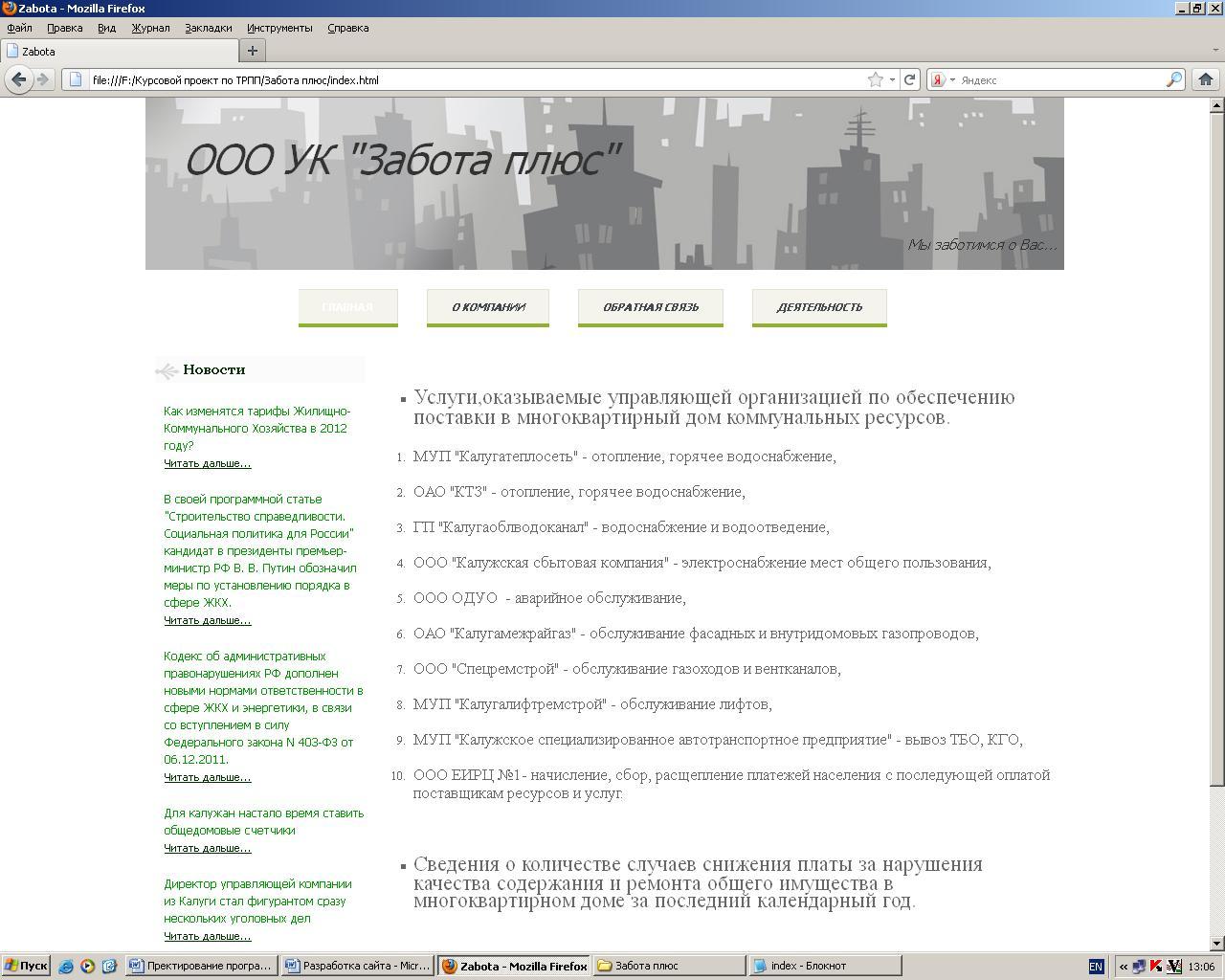Go back with the Back arrow button
1225x980 pixels.
point(18,79)
